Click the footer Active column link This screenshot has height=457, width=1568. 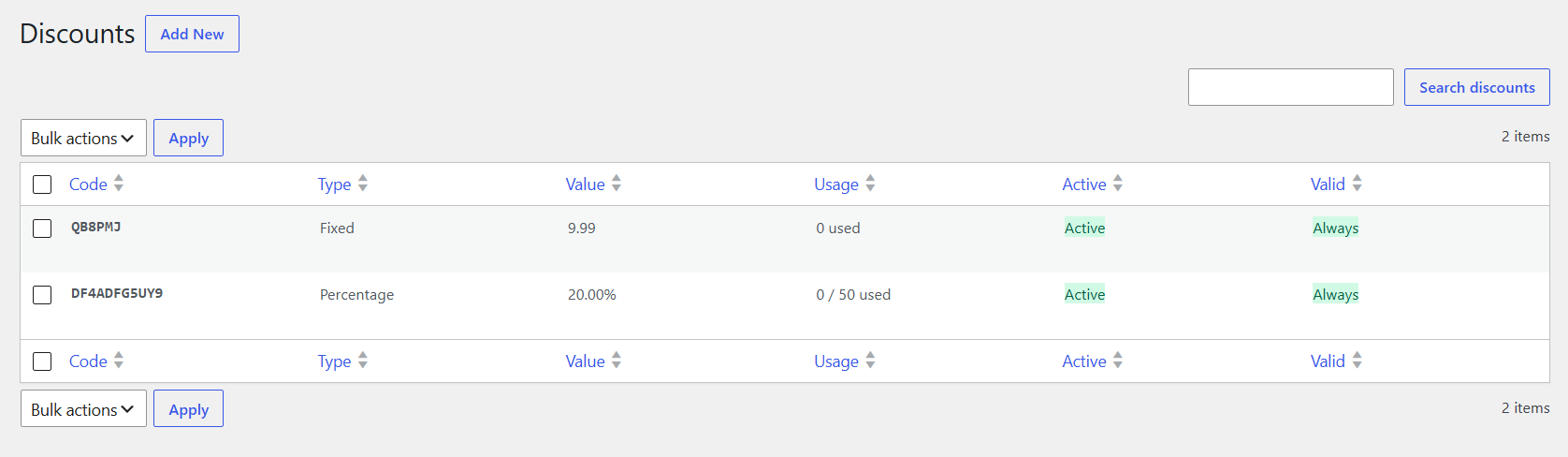[1084, 361]
